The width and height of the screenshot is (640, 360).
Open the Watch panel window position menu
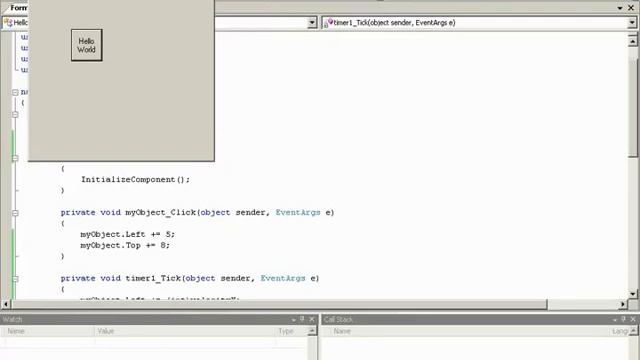point(293,320)
